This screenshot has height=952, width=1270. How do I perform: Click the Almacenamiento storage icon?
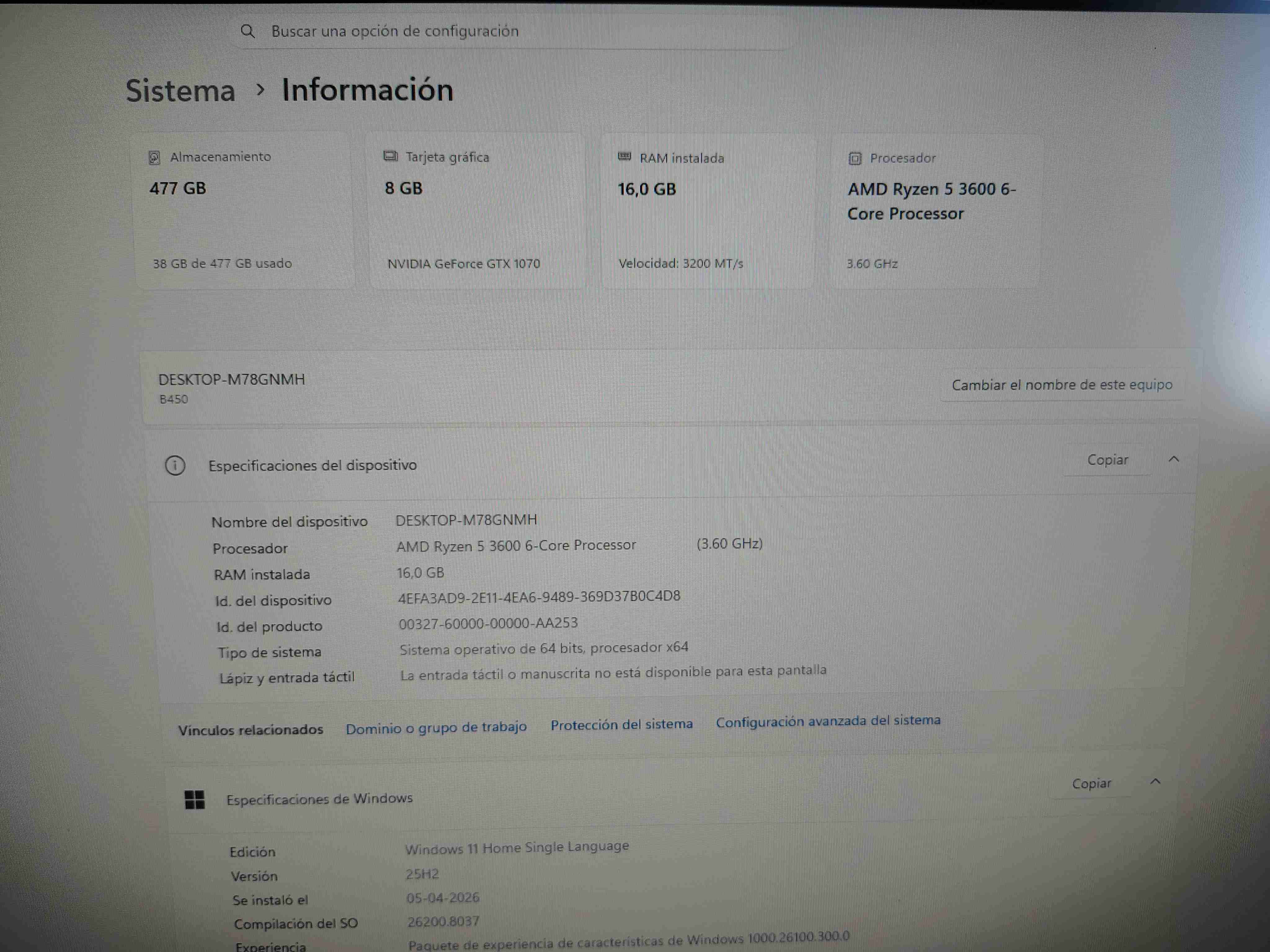154,157
